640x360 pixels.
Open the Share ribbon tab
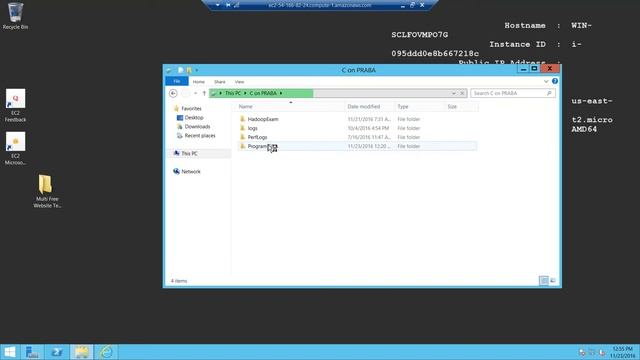[x=220, y=82]
